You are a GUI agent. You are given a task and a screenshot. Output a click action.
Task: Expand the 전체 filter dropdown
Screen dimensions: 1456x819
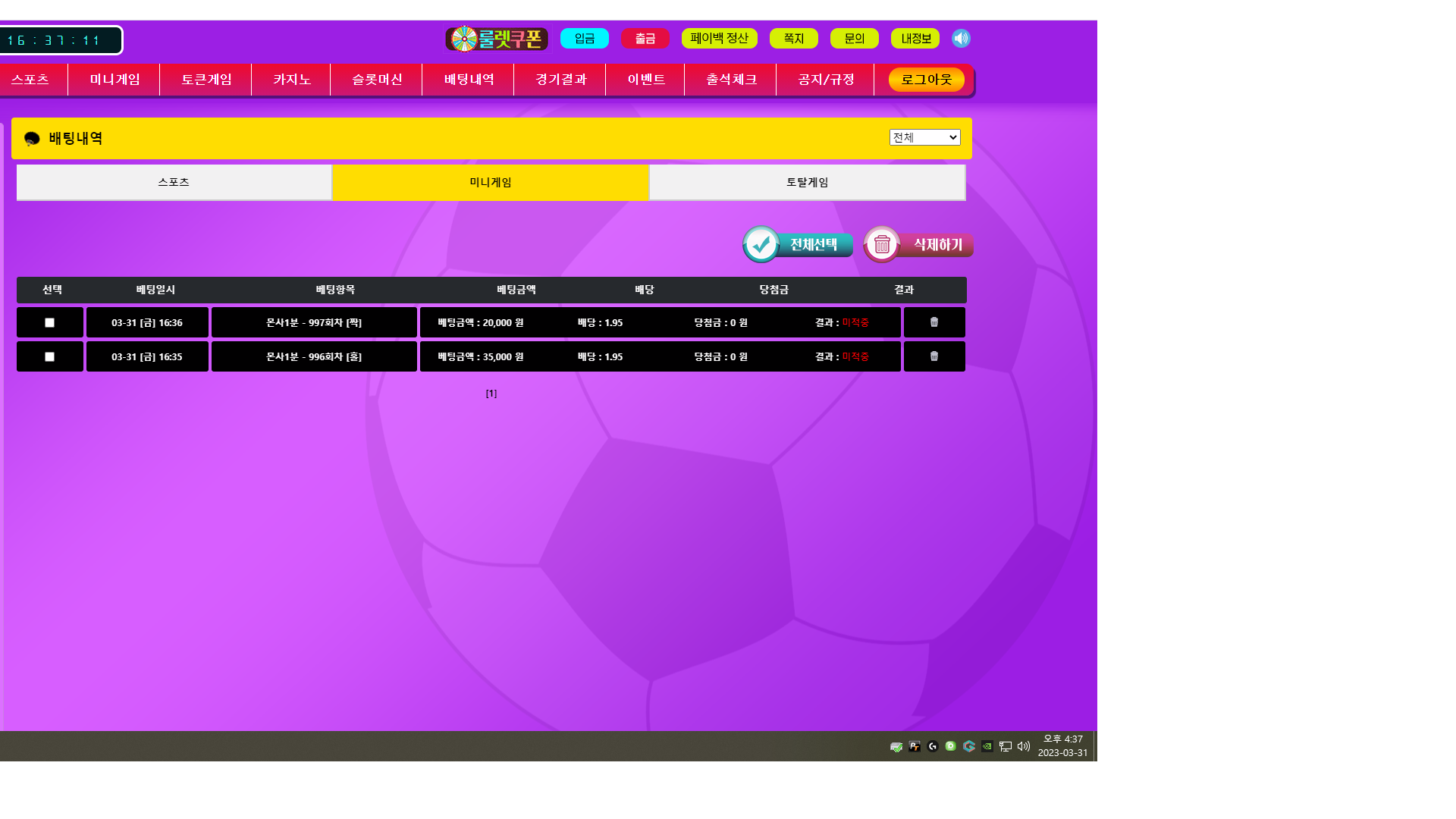pyautogui.click(x=924, y=137)
